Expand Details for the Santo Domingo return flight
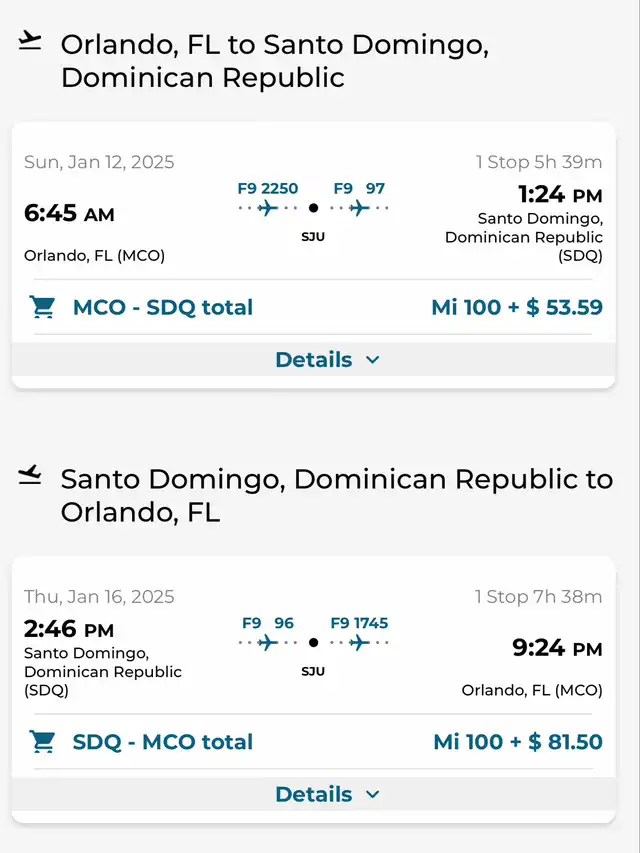 point(314,794)
